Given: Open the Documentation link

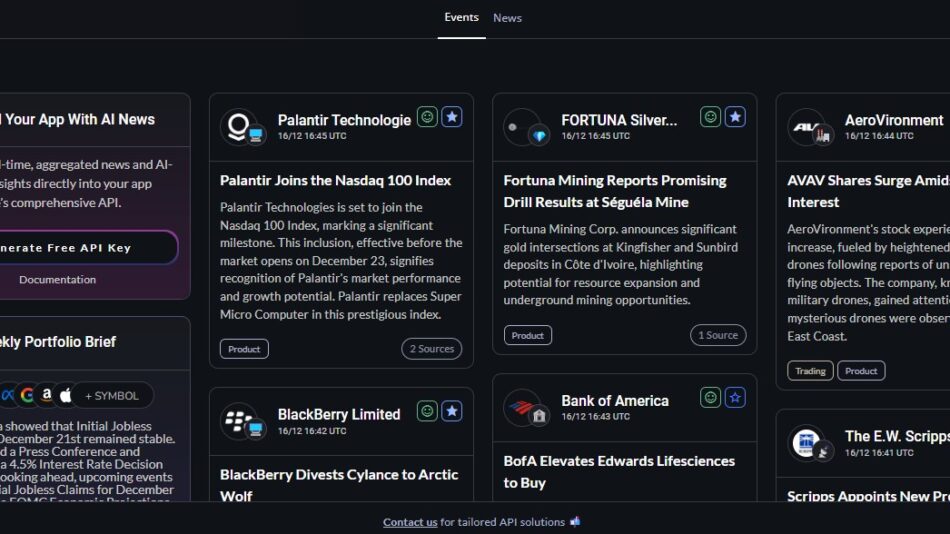Looking at the screenshot, I should pos(57,279).
